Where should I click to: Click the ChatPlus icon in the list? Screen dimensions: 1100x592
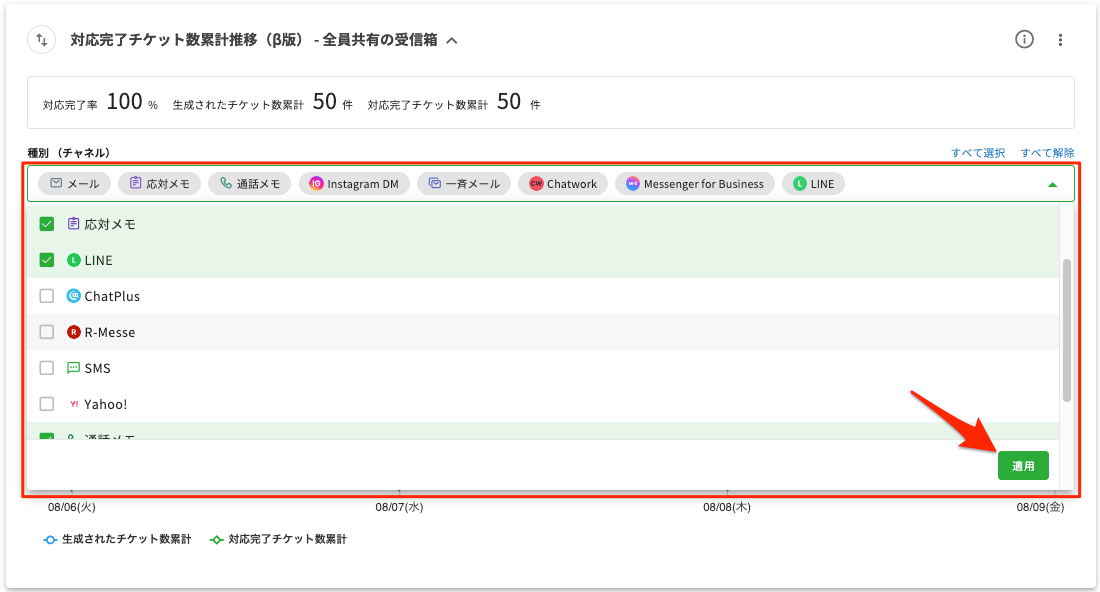click(73, 296)
